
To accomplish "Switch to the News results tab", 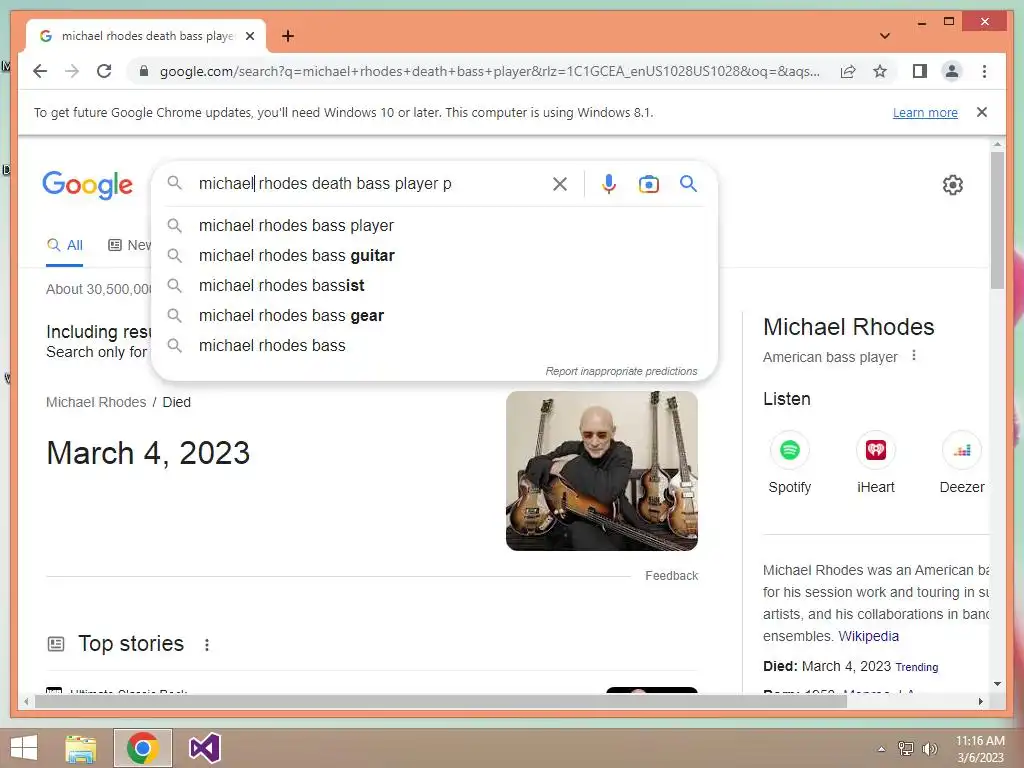I will (129, 246).
